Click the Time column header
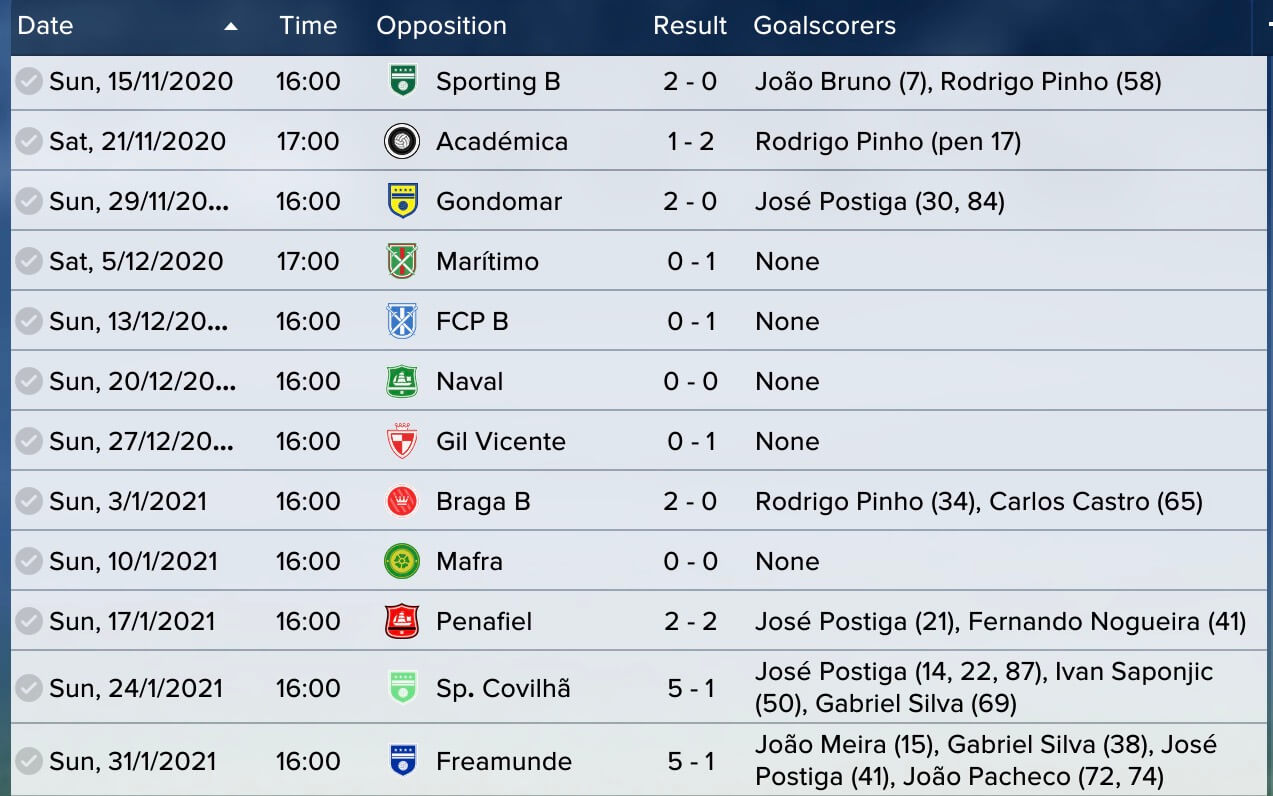Viewport: 1273px width, 796px height. tap(308, 26)
